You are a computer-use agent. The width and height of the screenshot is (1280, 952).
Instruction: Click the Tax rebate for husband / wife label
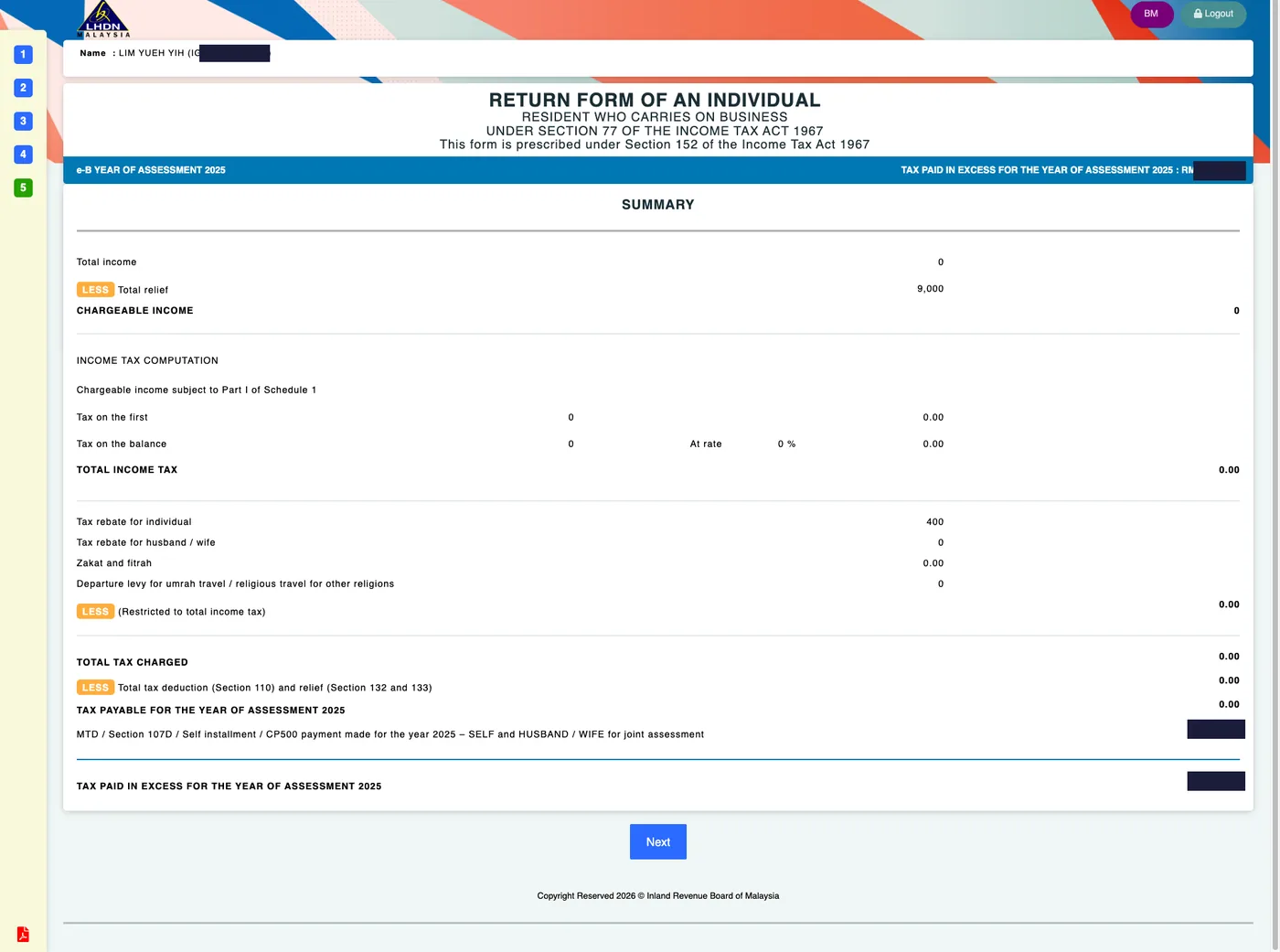tap(146, 543)
